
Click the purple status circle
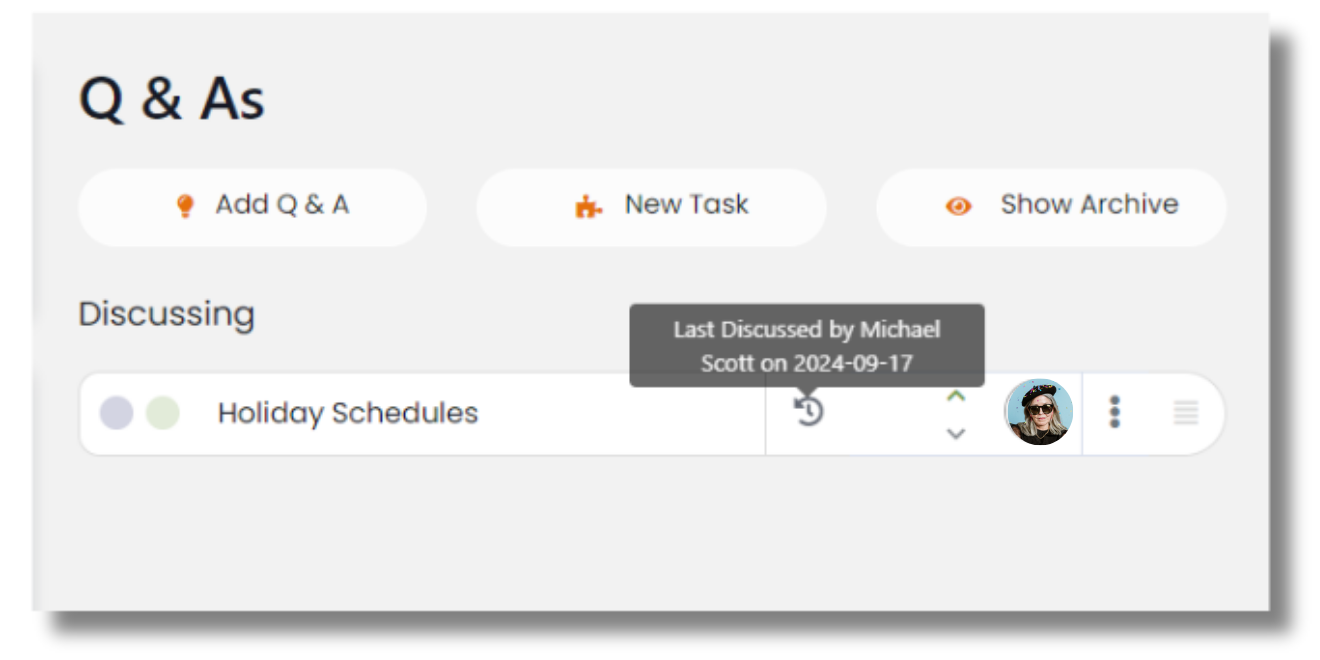[116, 413]
